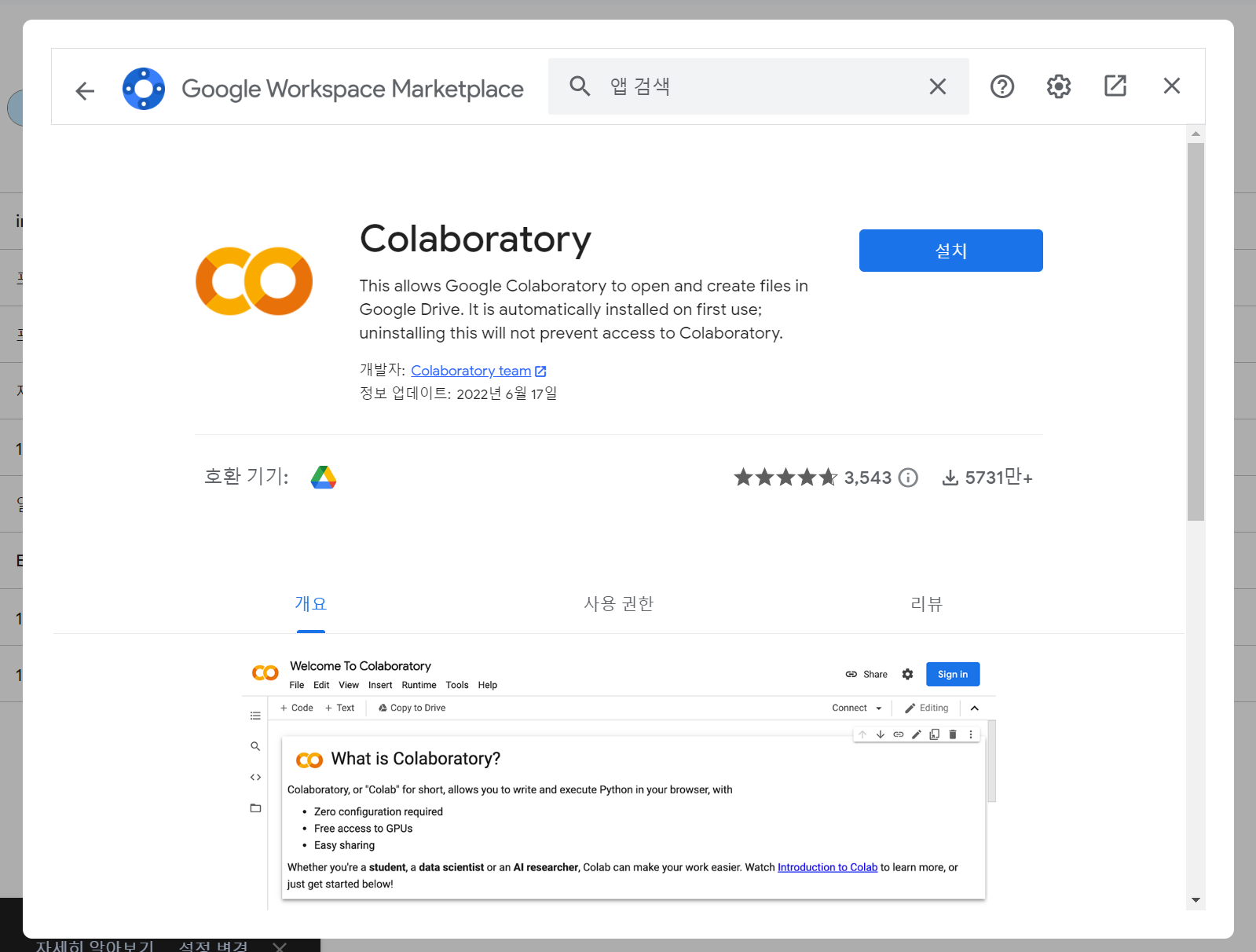The width and height of the screenshot is (1256, 952).
Task: Install Colaboratory with the blue button
Action: [950, 251]
